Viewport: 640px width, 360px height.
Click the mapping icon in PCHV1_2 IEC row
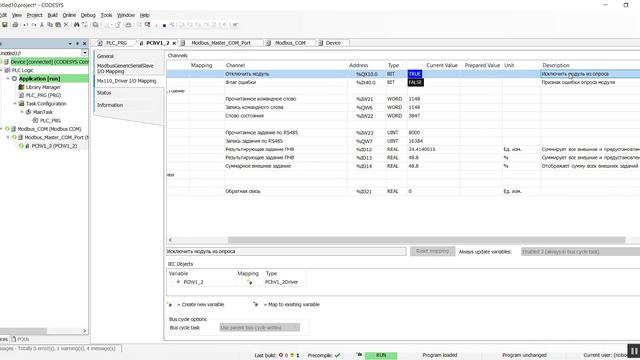pyautogui.click(x=250, y=282)
